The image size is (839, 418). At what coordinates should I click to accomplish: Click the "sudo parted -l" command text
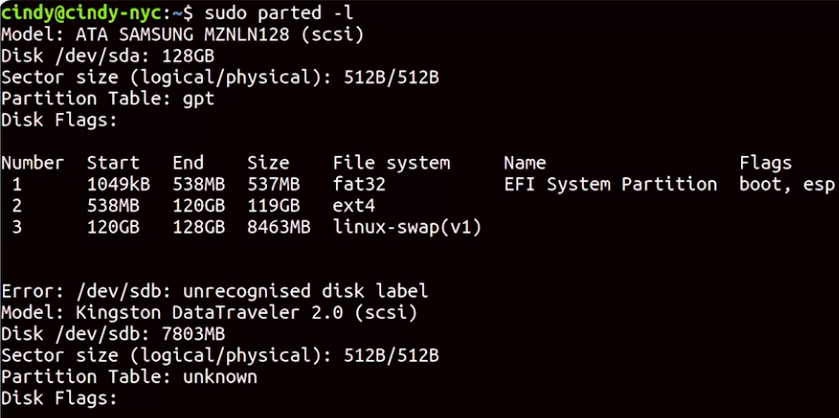[279, 13]
